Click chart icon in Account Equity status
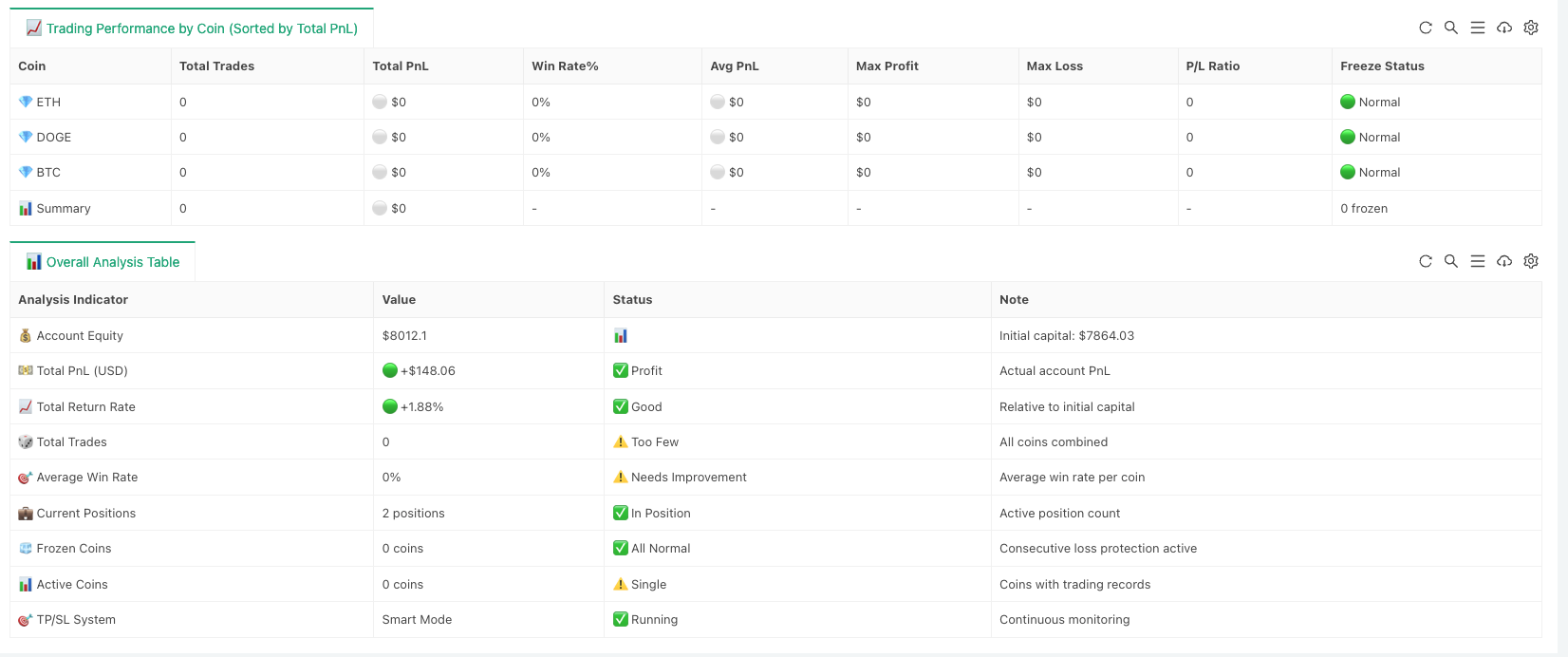Screen dimensions: 1568x657 point(621,335)
